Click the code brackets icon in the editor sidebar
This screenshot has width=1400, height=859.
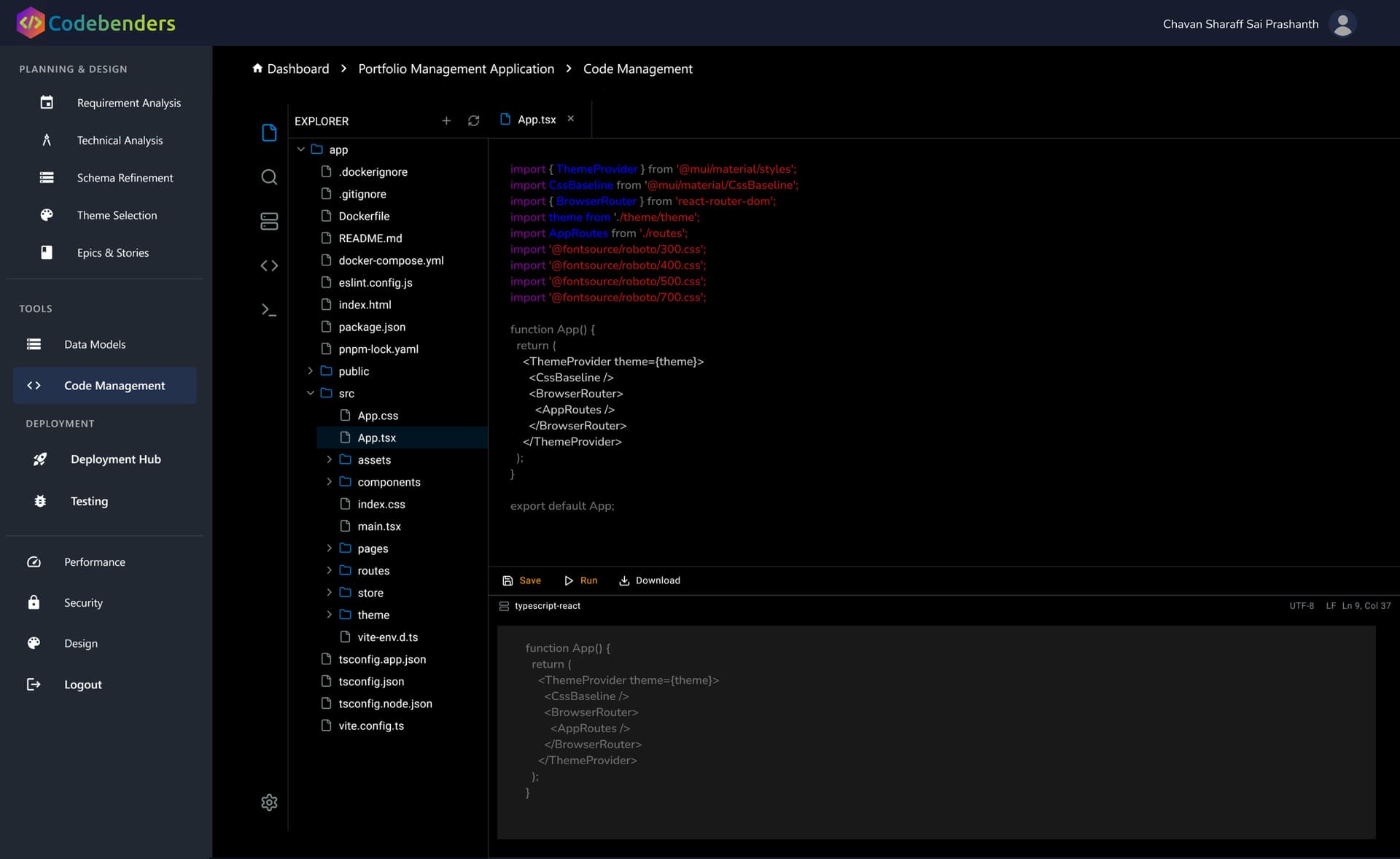(269, 265)
